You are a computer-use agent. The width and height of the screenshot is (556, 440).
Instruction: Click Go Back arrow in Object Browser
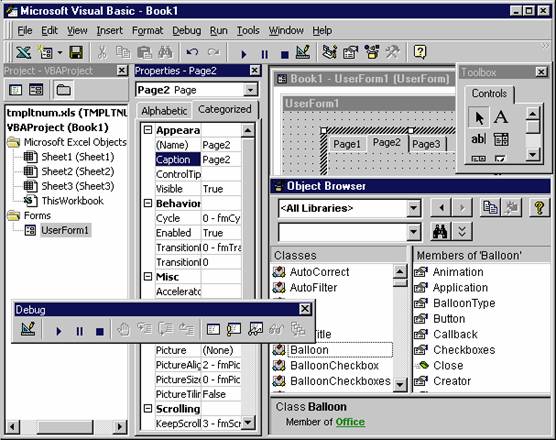pos(441,207)
